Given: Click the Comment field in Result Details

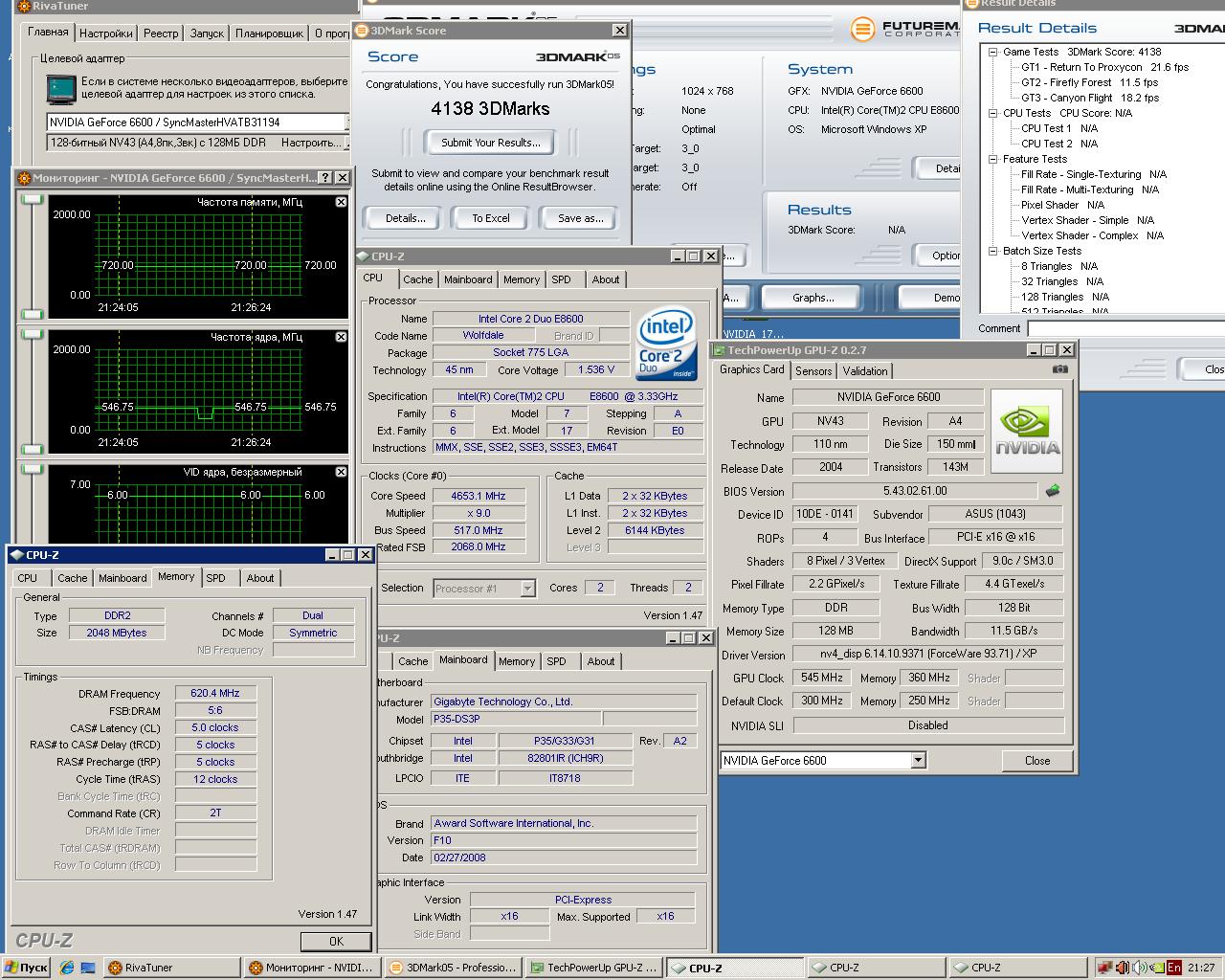Looking at the screenshot, I should pyautogui.click(x=1125, y=328).
